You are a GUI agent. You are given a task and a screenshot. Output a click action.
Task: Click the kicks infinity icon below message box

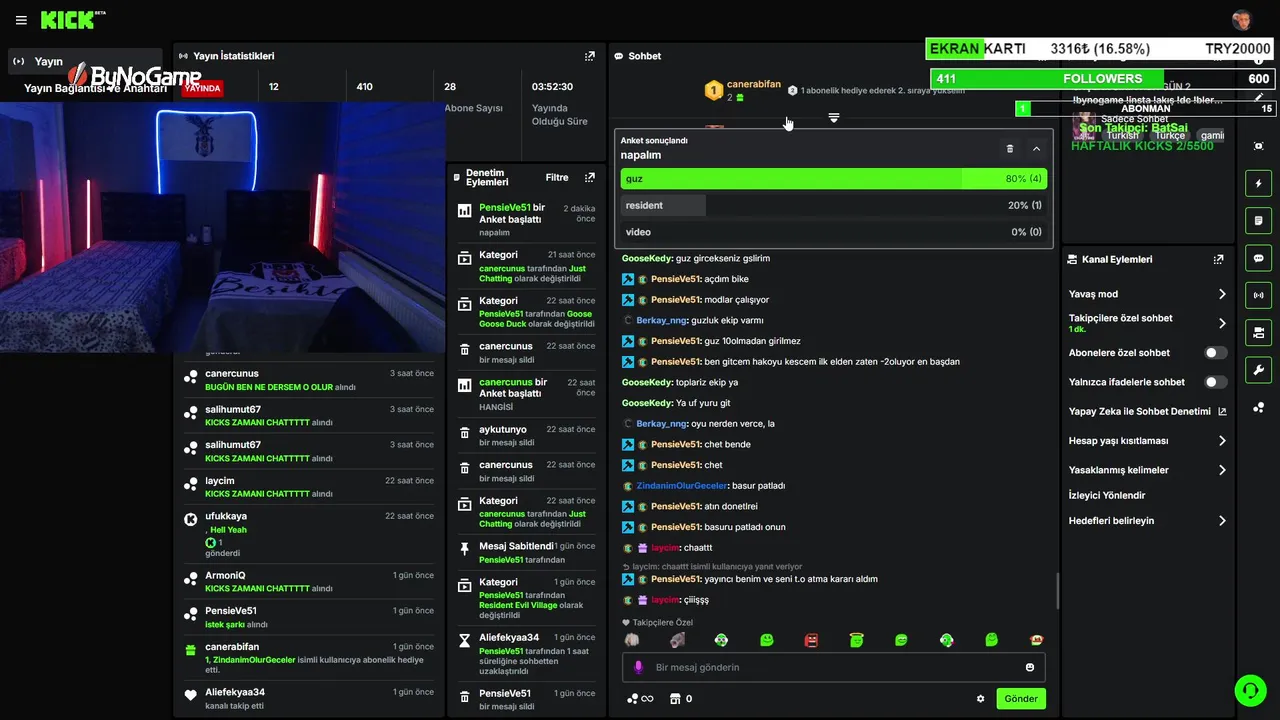pos(640,699)
